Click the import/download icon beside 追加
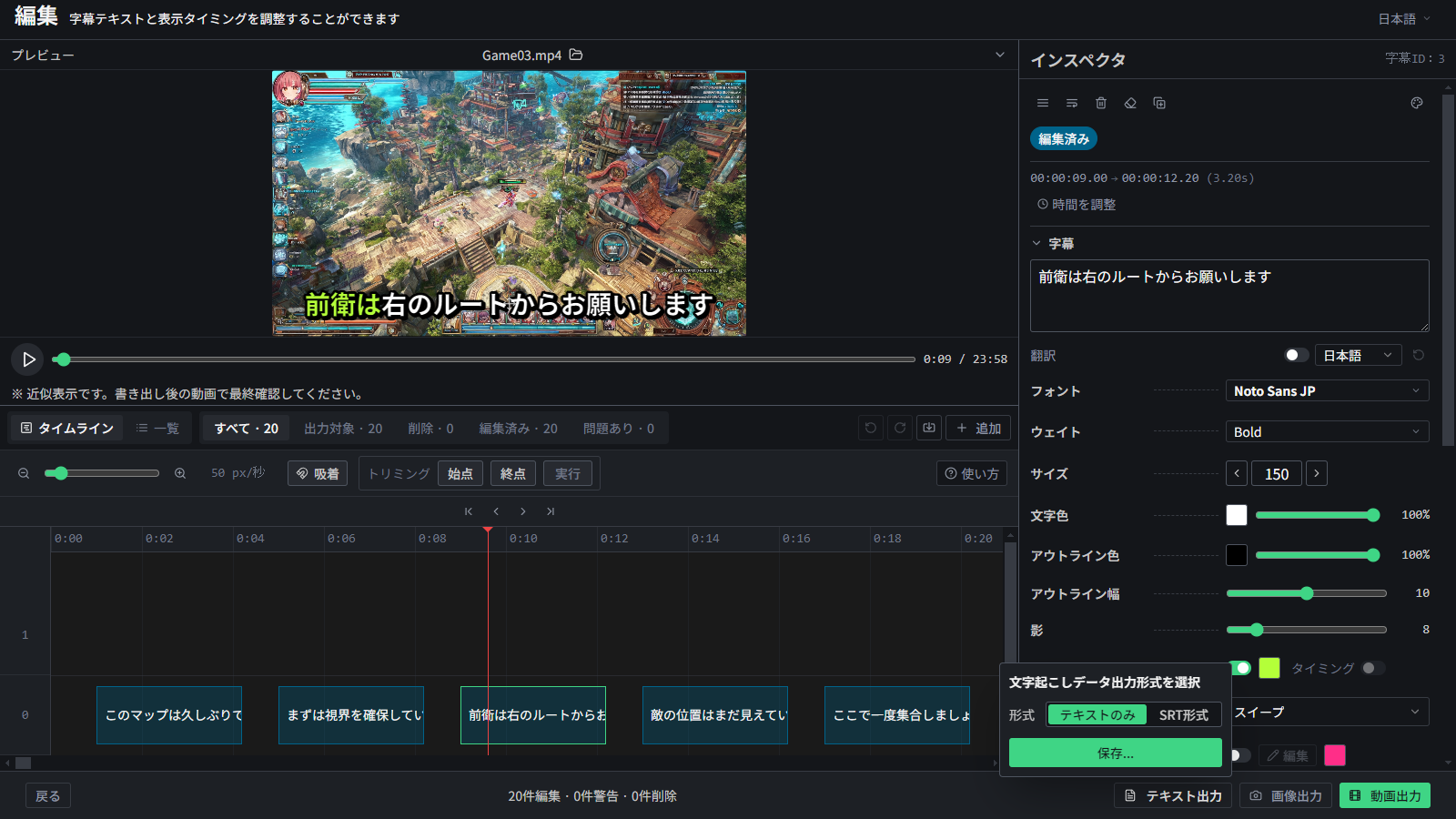The width and height of the screenshot is (1456, 819). [929, 428]
